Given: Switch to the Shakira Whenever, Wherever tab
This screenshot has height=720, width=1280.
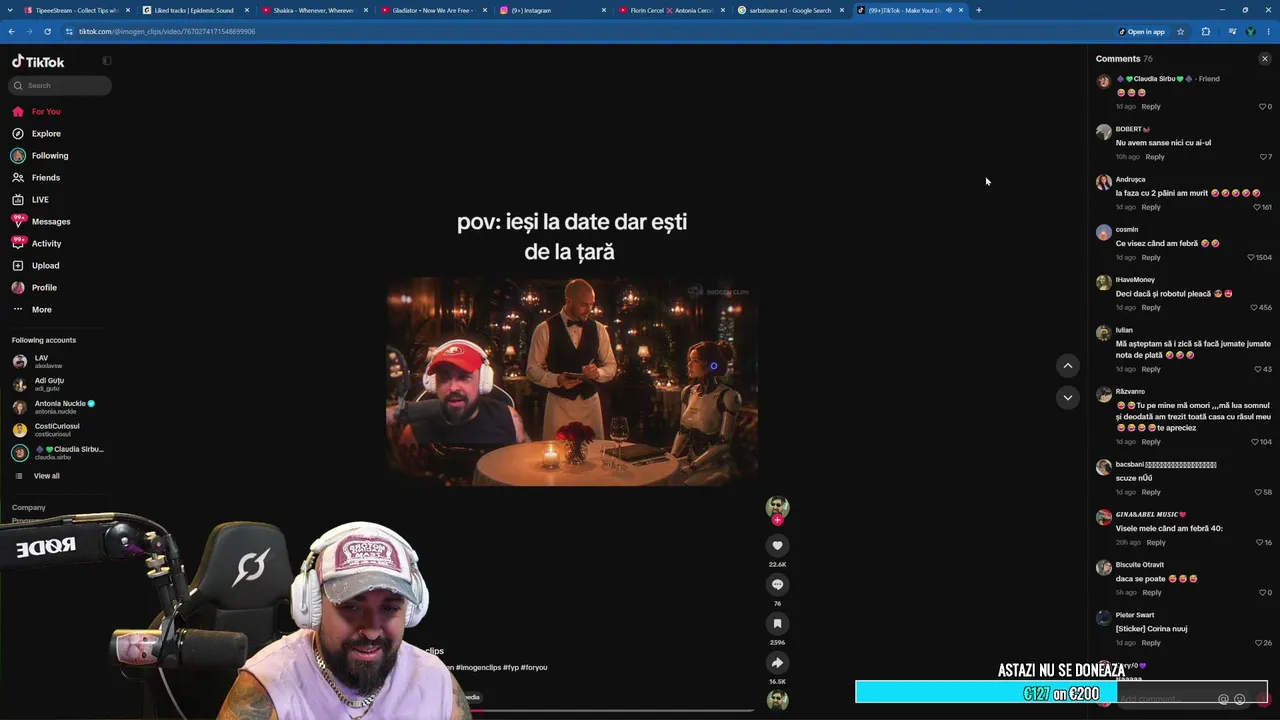Looking at the screenshot, I should (x=313, y=10).
